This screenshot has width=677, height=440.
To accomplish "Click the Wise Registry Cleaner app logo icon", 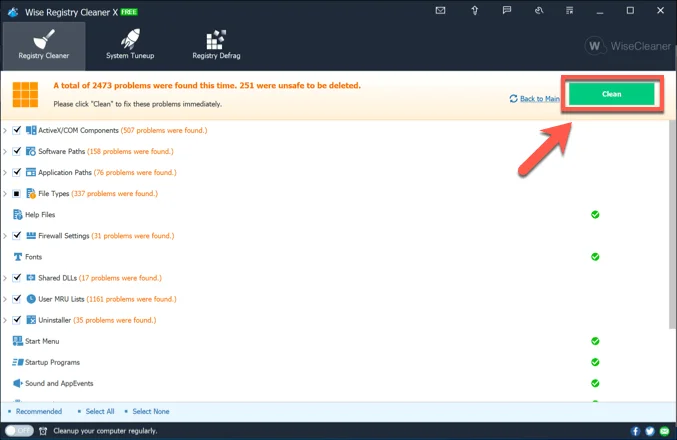I will 13,12.
